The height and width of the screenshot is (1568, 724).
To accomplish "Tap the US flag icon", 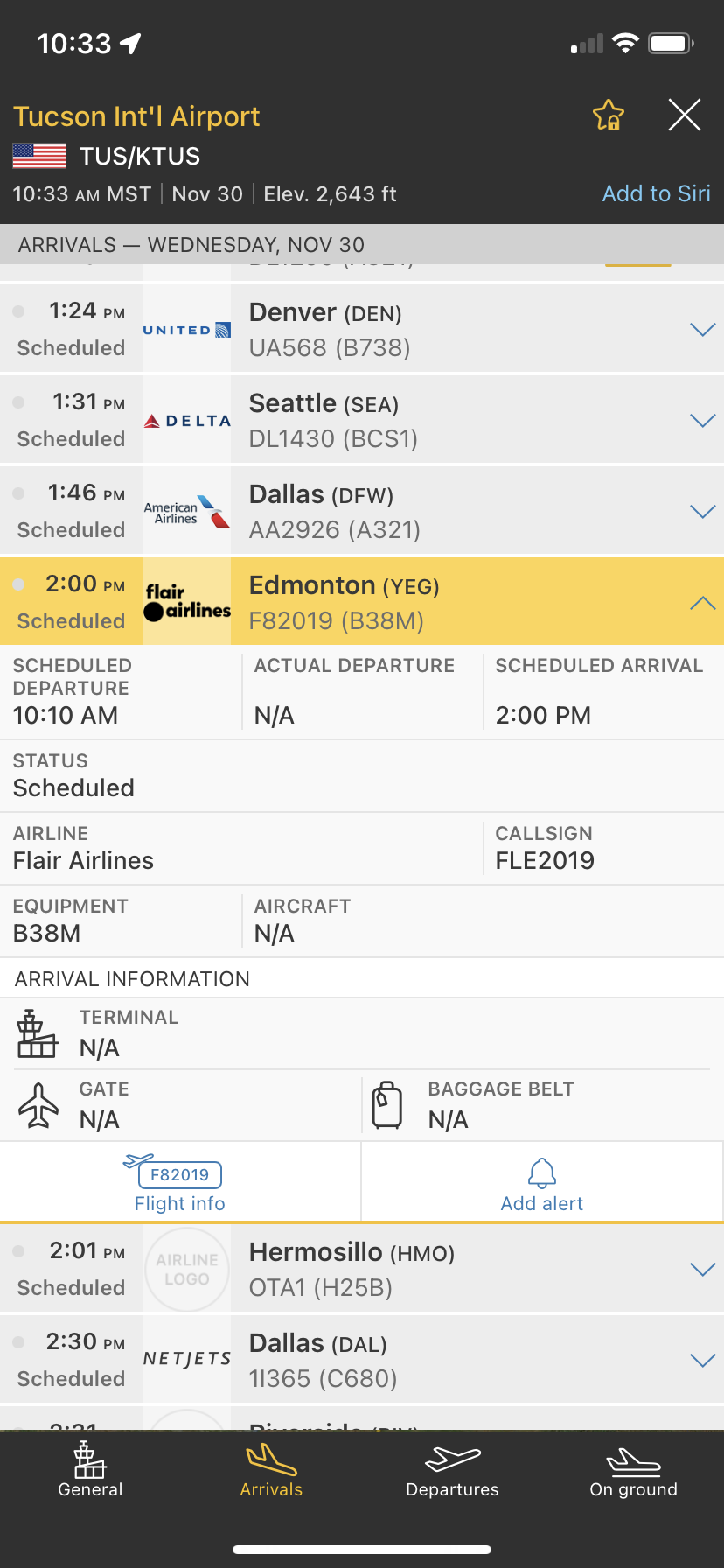I will point(39,156).
